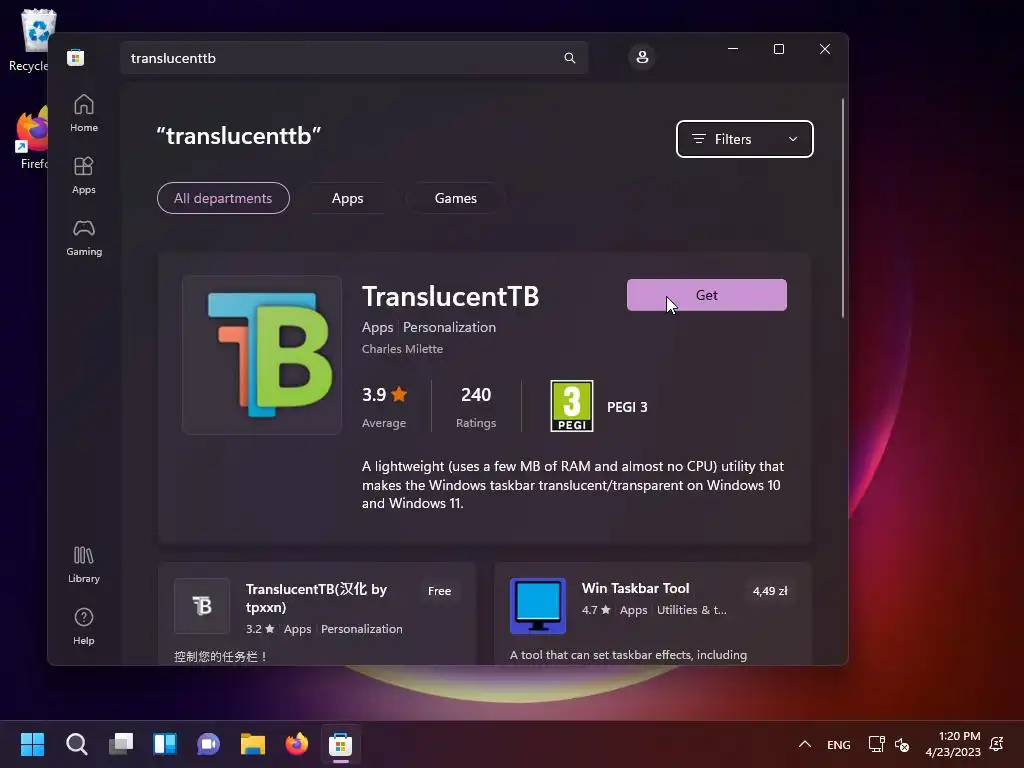Open the Win Taskbar Tool result
Image resolution: width=1024 pixels, height=768 pixels.
(x=652, y=614)
